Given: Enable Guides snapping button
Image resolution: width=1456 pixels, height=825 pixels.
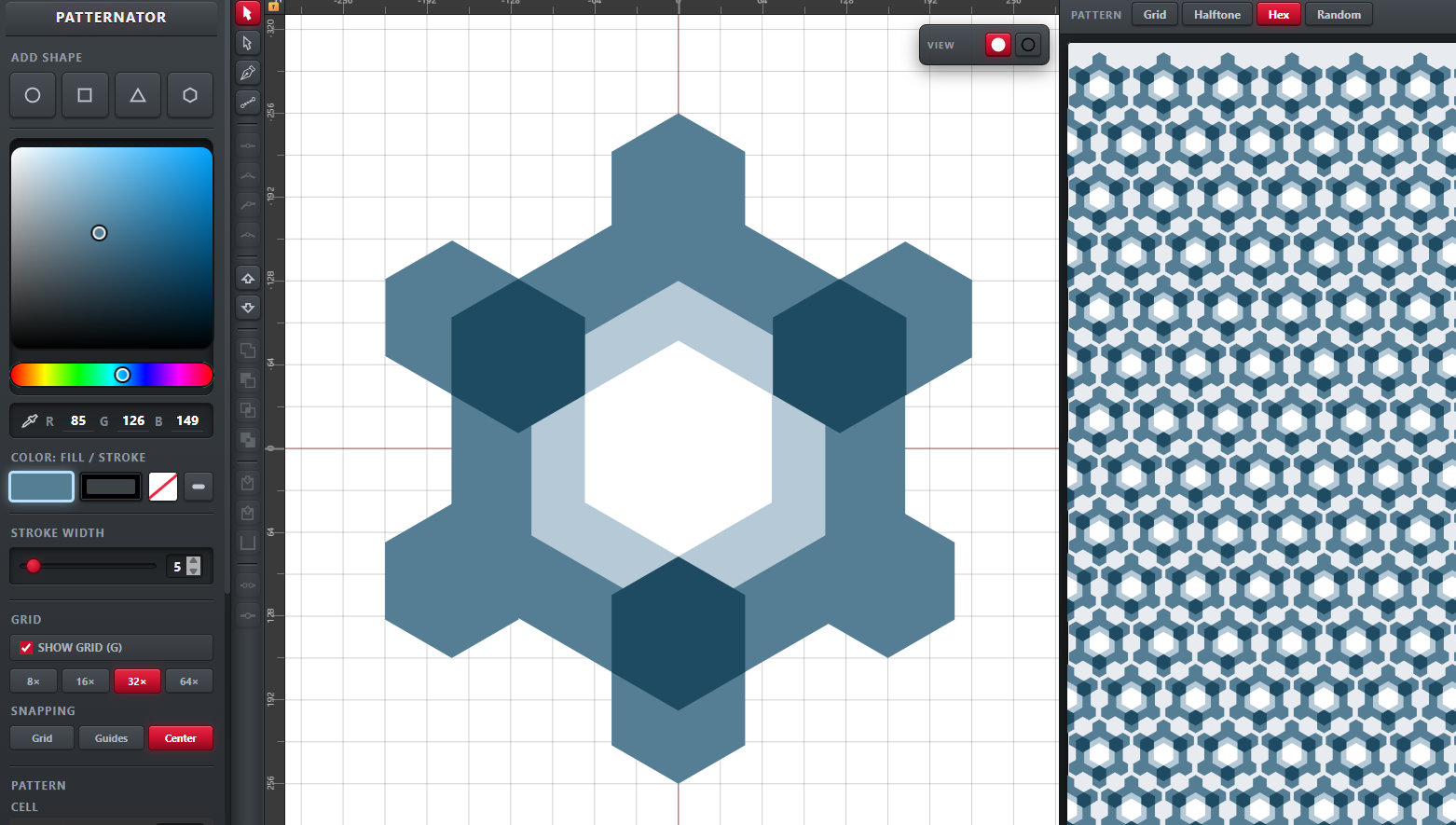Looking at the screenshot, I should (x=111, y=738).
